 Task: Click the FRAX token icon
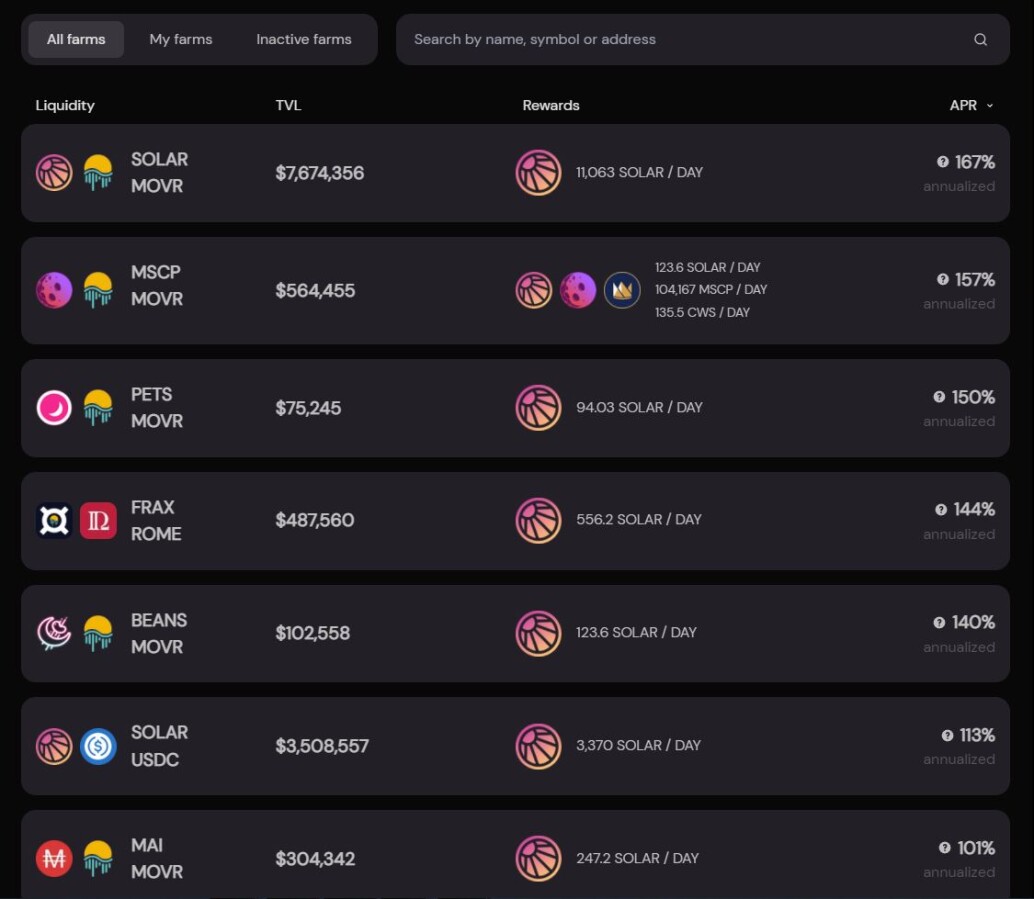[x=54, y=520]
